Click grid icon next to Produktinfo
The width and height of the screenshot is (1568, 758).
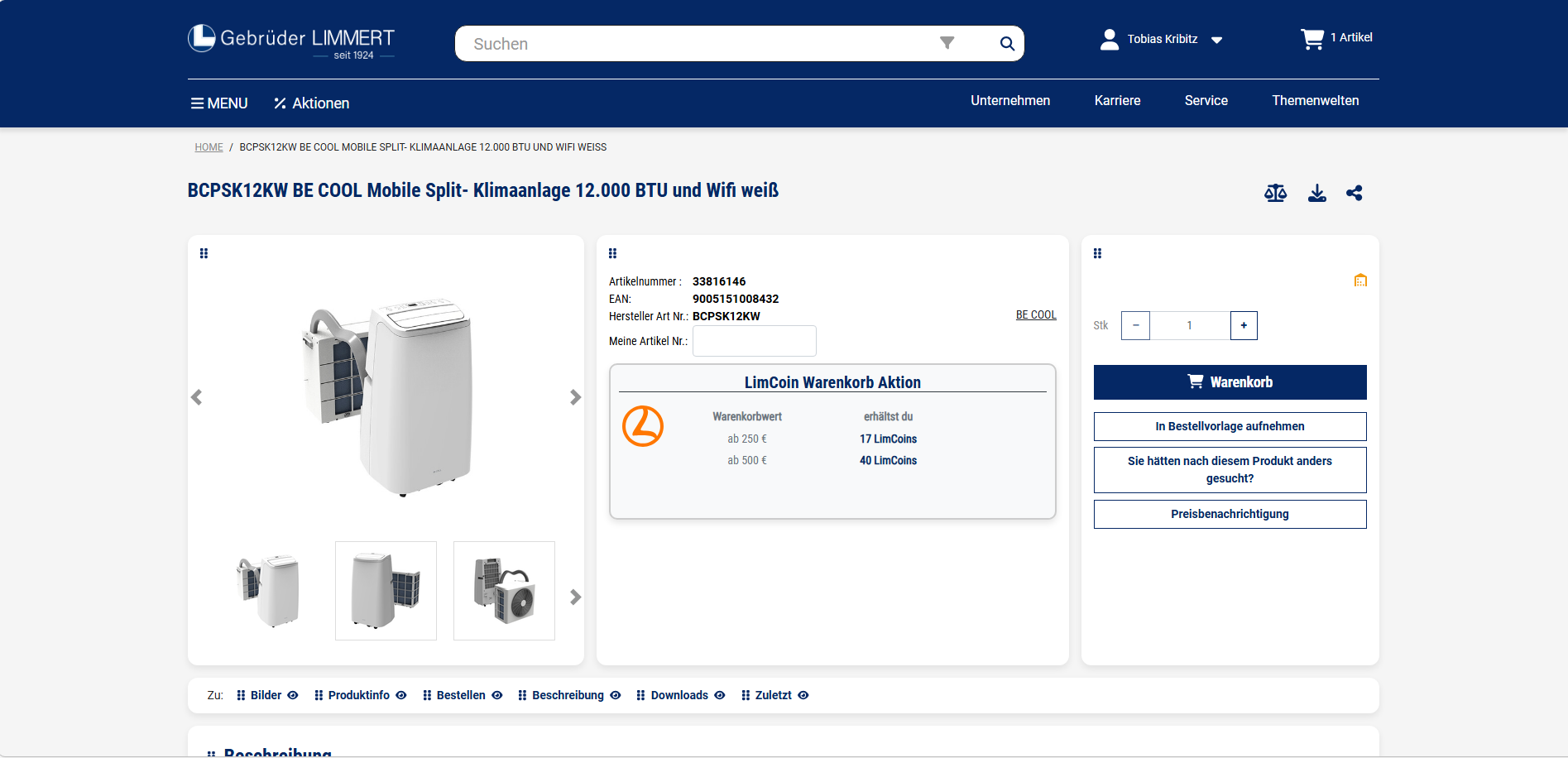pyautogui.click(x=319, y=695)
